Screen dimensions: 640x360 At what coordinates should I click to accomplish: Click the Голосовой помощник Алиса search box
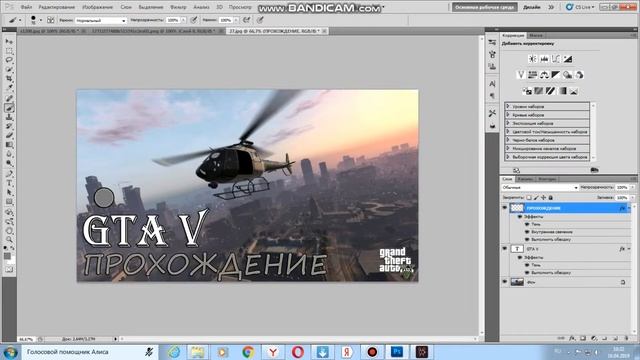click(x=89, y=352)
